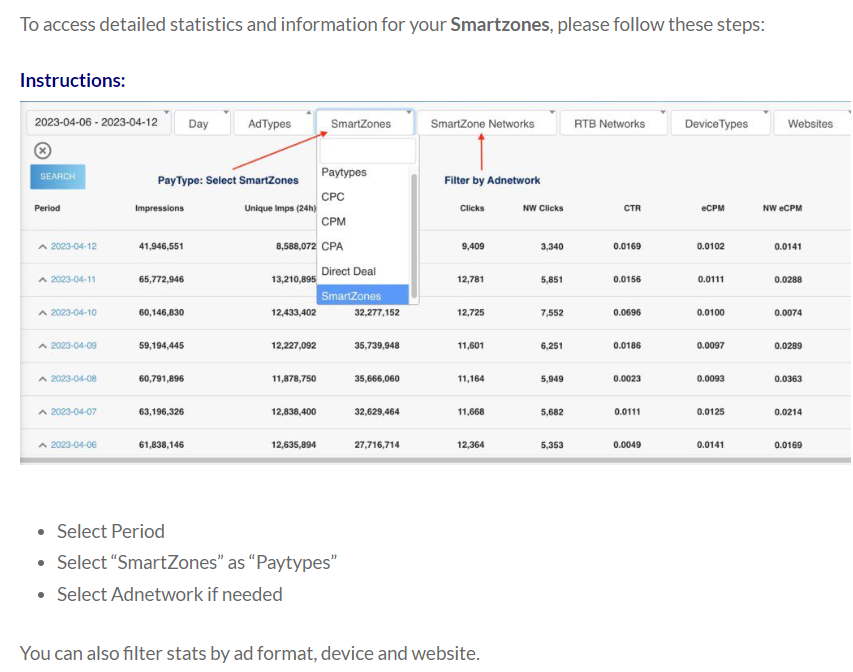Screen dimensions: 853x672
Task: Open the DeviceTypes dropdown
Action: pos(720,124)
